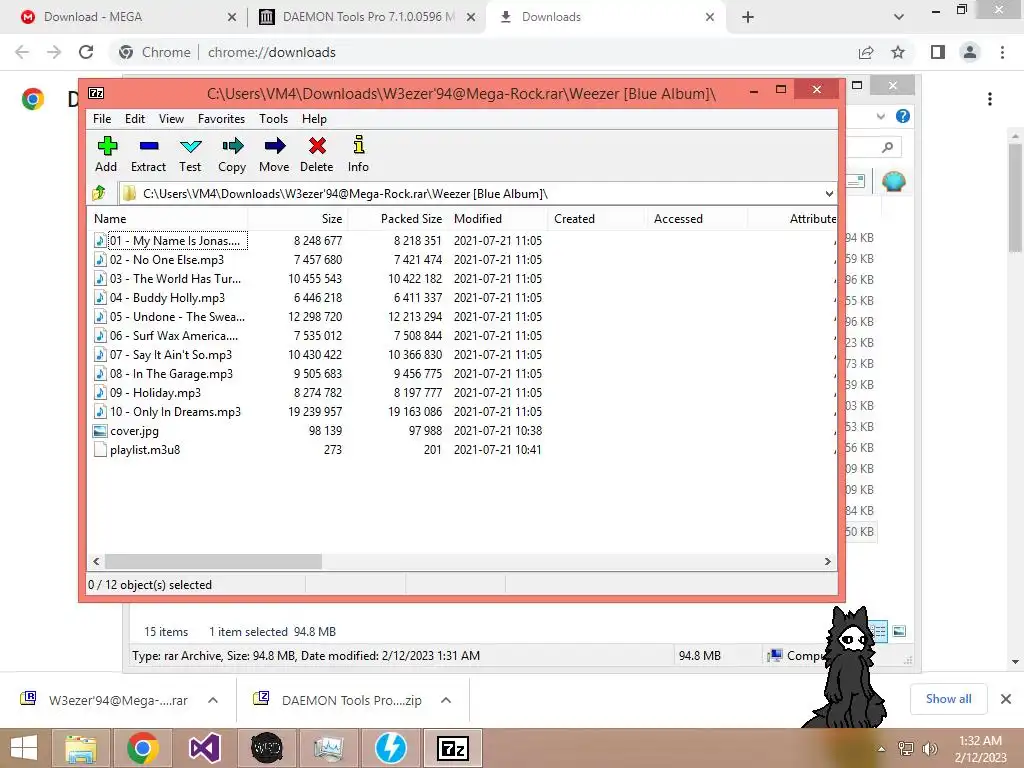Close the Chrome downloads shelf

pyautogui.click(x=1006, y=699)
